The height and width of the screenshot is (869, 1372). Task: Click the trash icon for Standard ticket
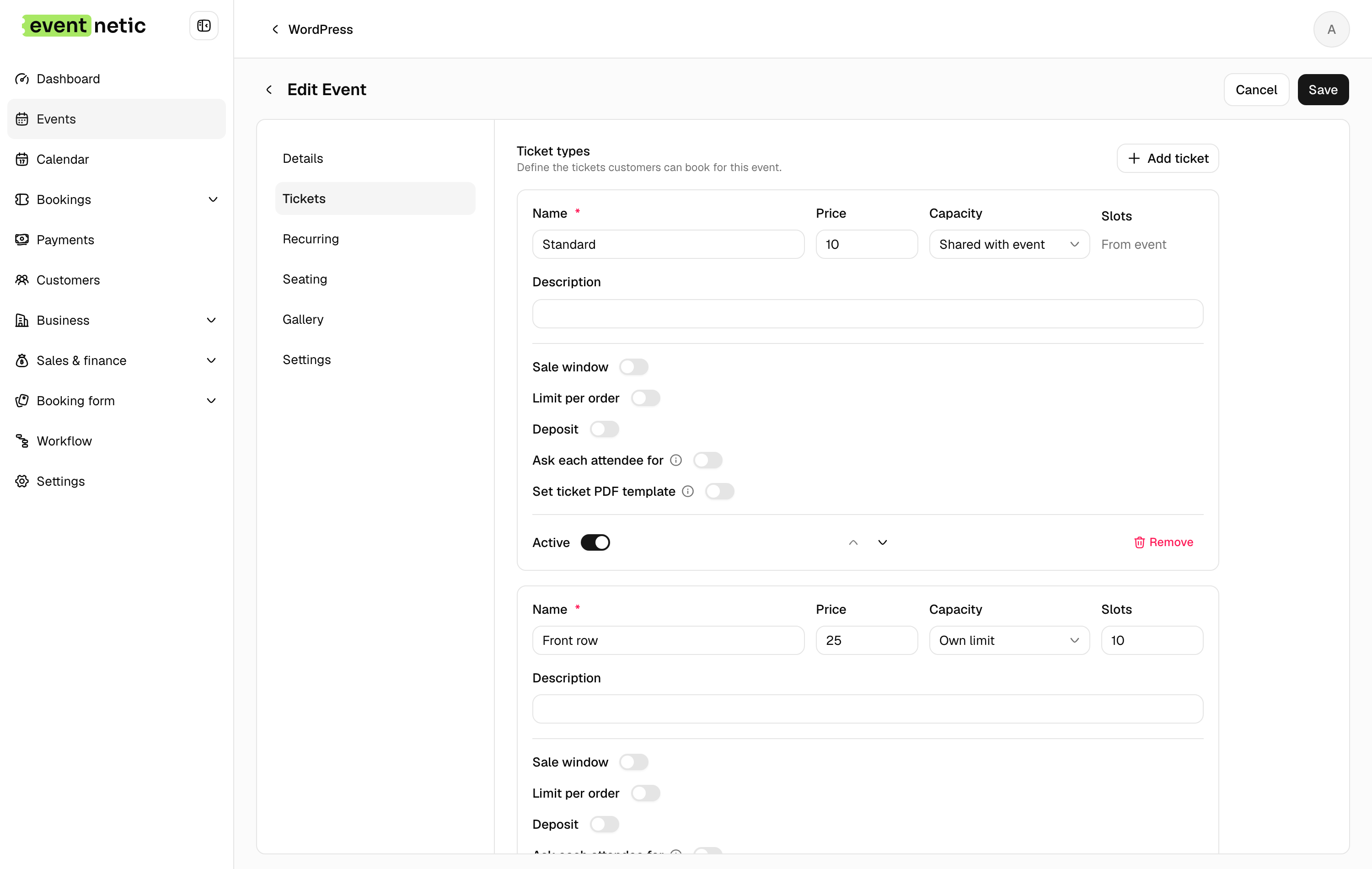tap(1140, 542)
